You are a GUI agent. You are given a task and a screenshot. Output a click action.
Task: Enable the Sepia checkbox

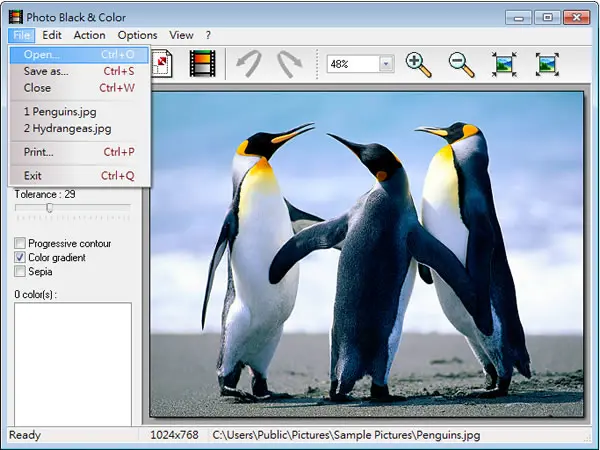pyautogui.click(x=20, y=271)
